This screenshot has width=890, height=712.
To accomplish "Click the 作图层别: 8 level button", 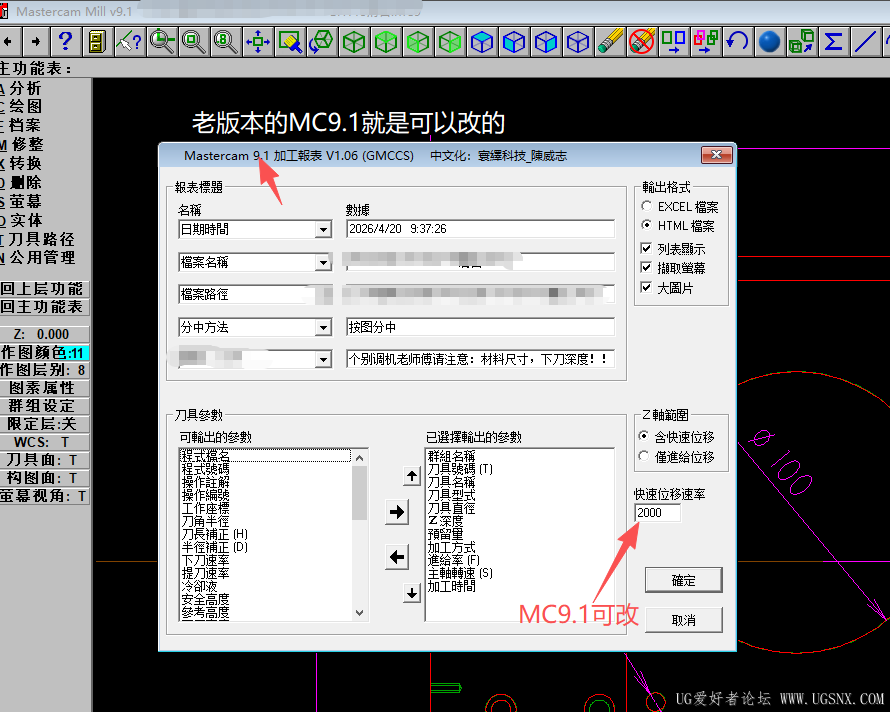I will [44, 370].
